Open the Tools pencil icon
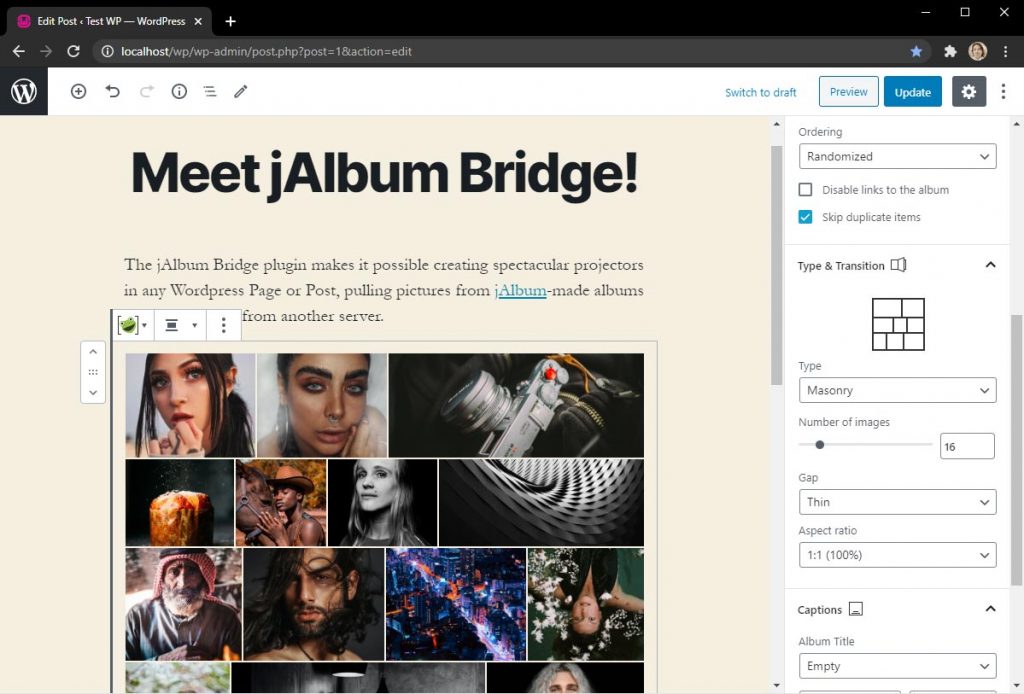Screen dimensions: 1024x694 pos(240,91)
